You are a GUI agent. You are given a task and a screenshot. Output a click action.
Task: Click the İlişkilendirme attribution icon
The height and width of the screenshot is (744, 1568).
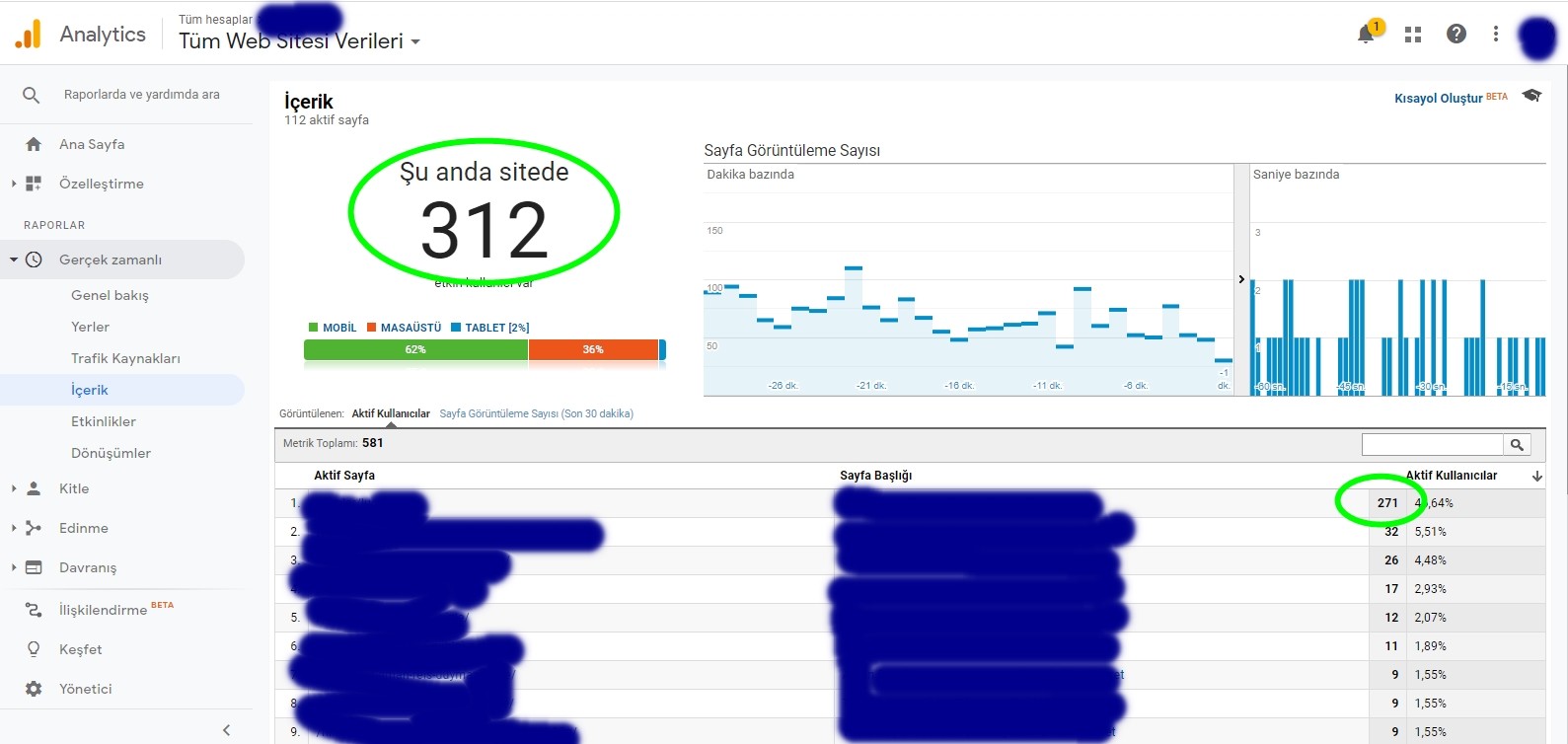pyautogui.click(x=34, y=610)
